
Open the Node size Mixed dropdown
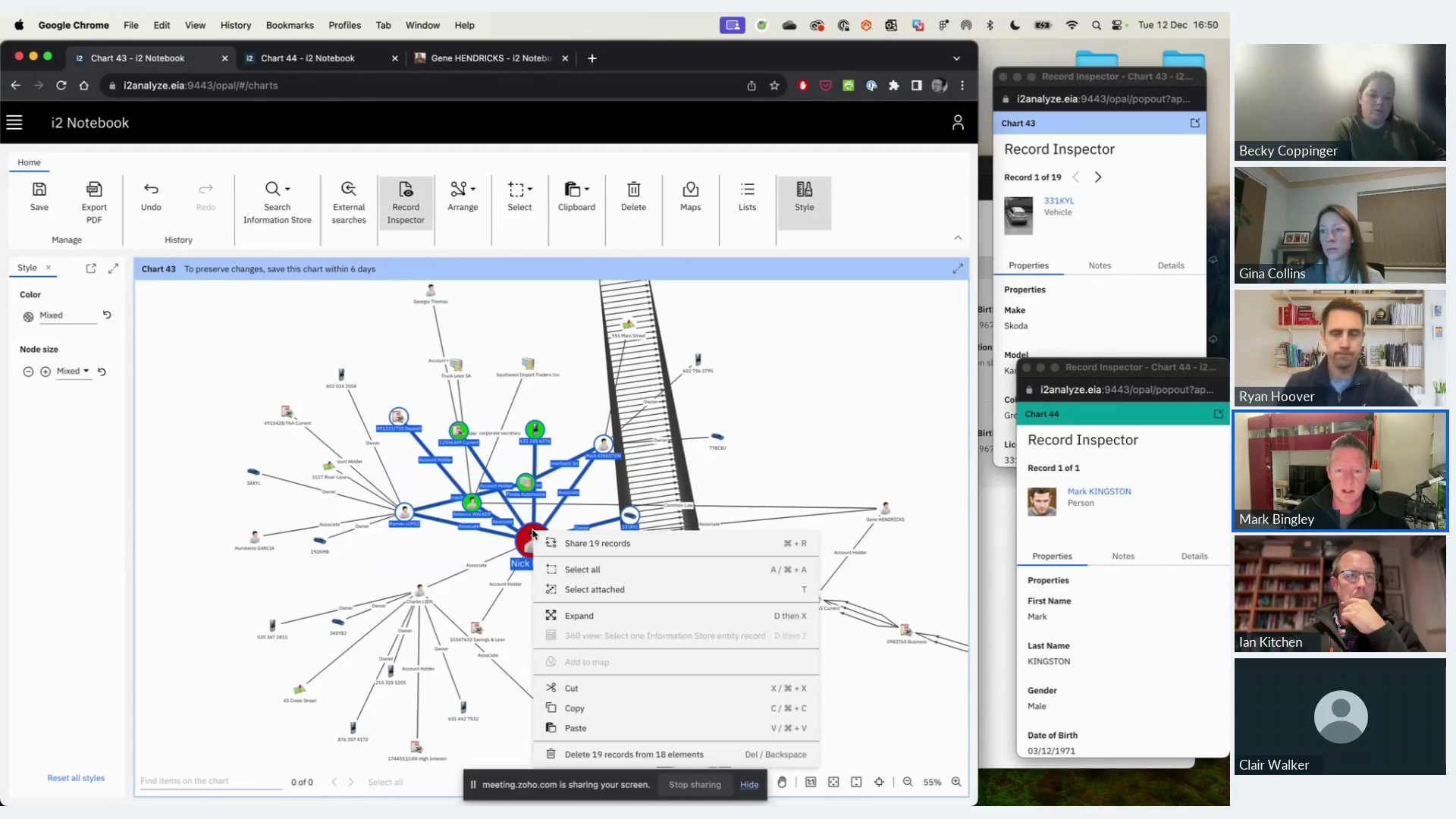pos(73,371)
